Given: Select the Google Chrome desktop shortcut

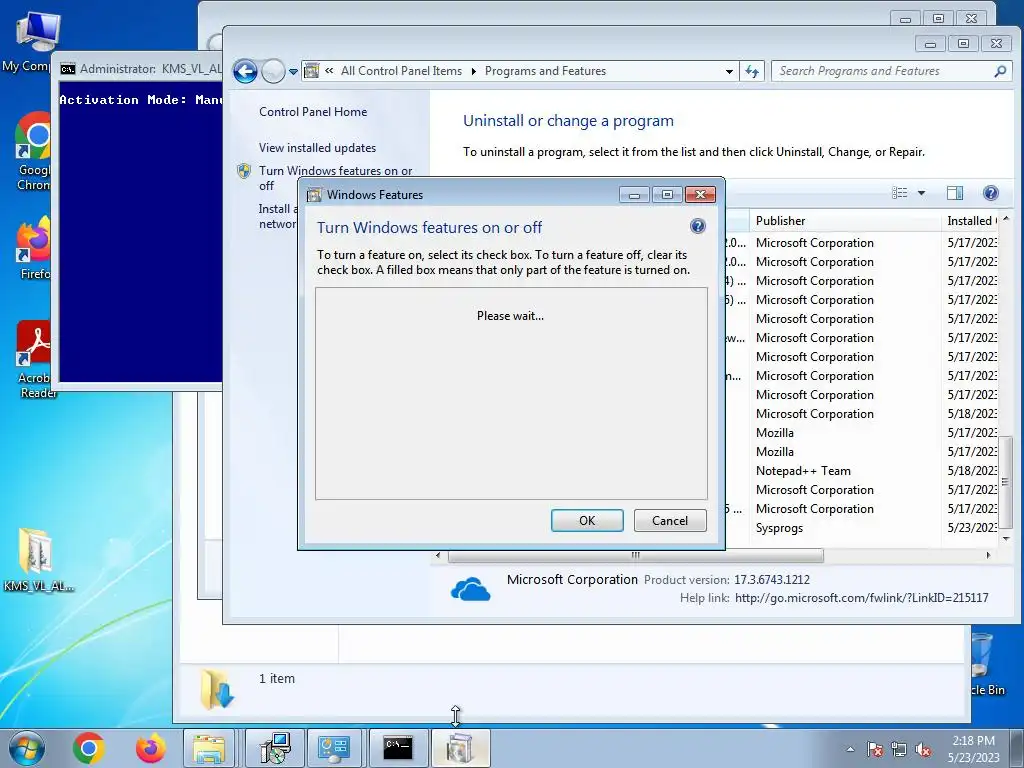Looking at the screenshot, I should tap(34, 152).
